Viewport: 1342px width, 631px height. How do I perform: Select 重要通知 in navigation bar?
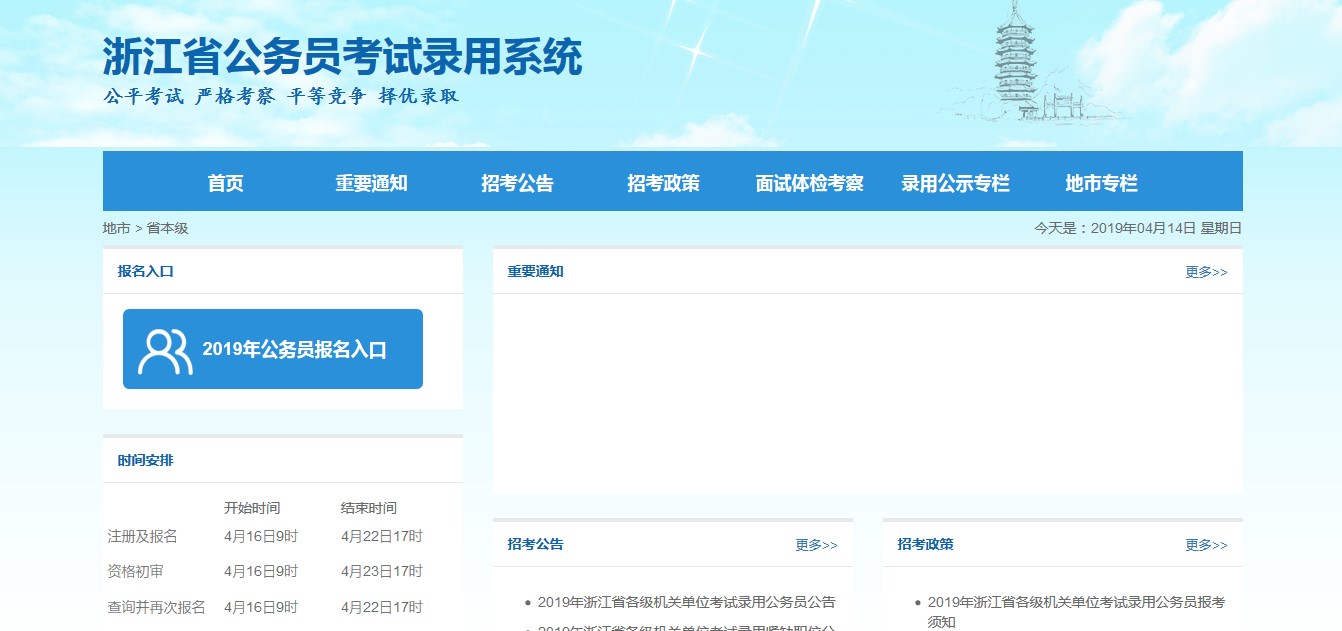(371, 183)
